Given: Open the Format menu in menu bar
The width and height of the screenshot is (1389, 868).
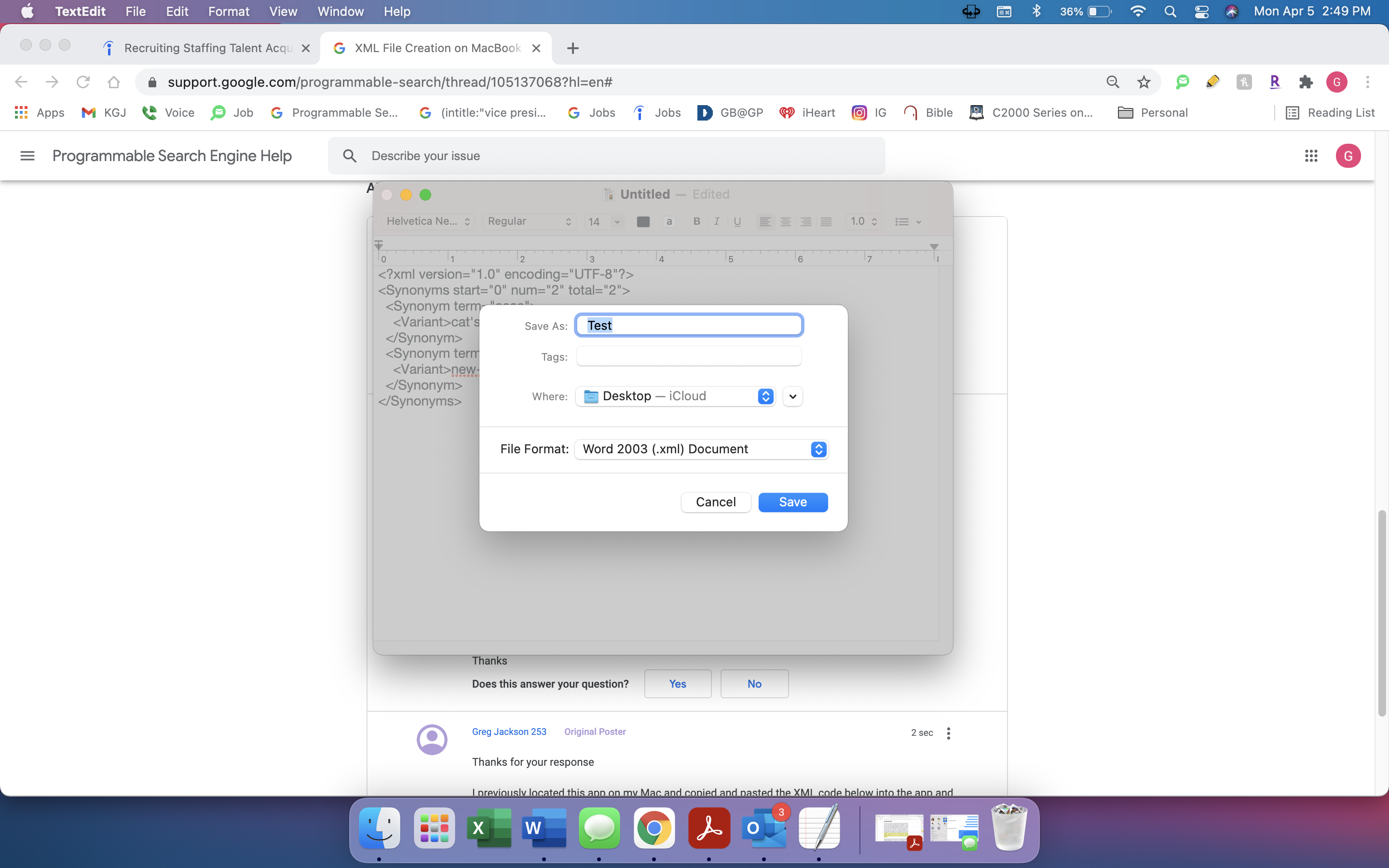Looking at the screenshot, I should (228, 12).
